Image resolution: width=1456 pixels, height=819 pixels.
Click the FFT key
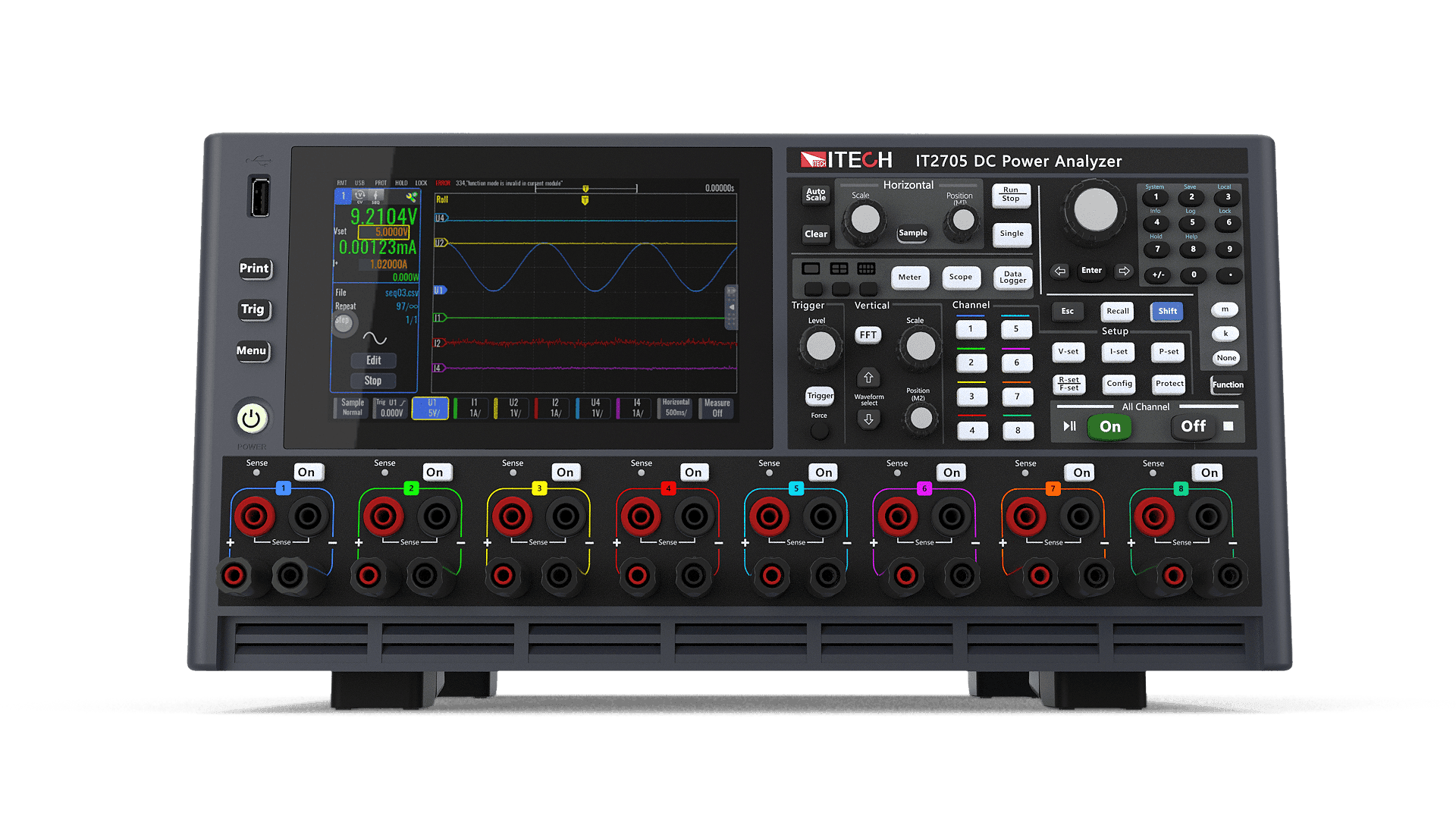(868, 335)
